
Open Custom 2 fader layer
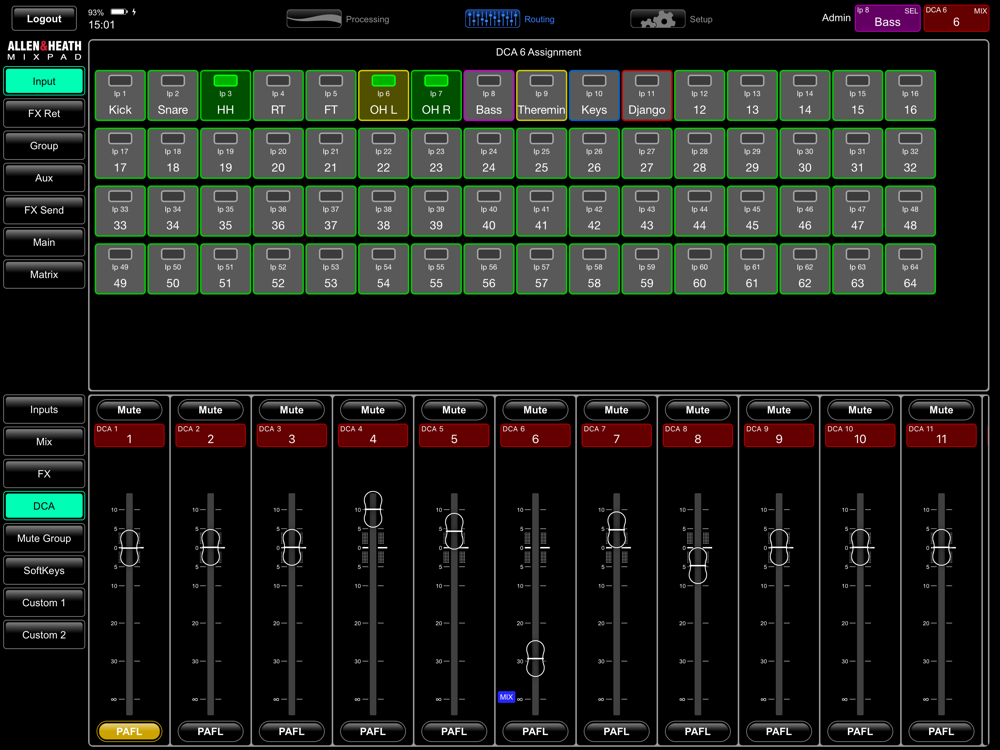point(44,635)
